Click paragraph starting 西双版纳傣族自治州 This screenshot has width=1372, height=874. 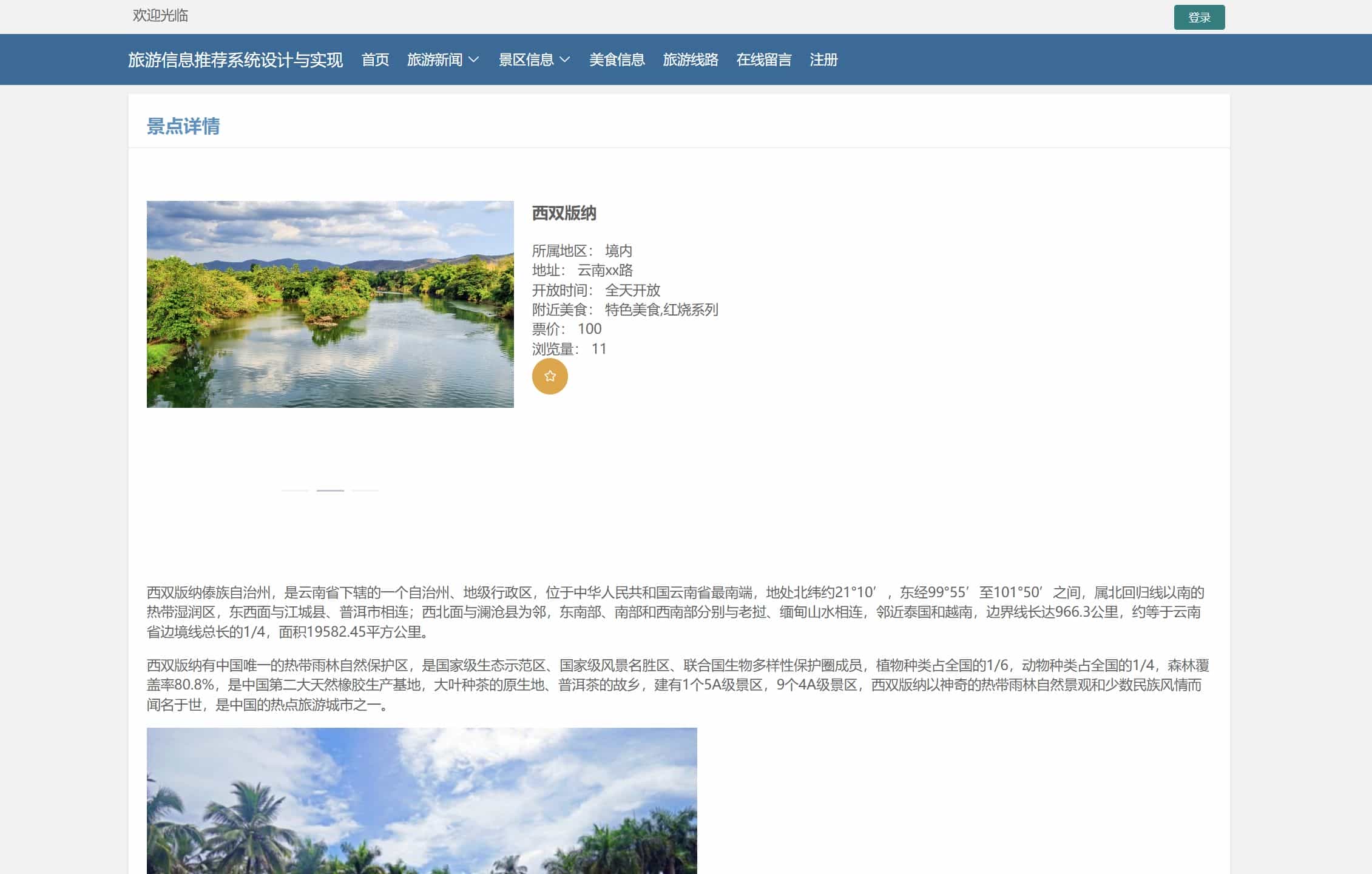point(675,612)
